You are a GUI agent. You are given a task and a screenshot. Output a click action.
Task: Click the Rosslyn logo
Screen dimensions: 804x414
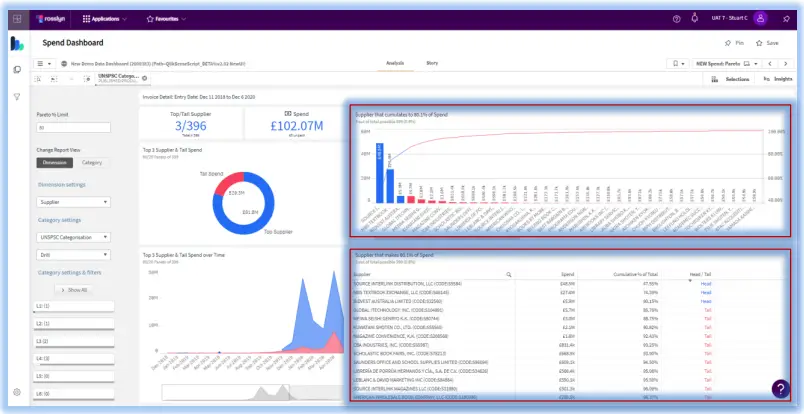coord(50,19)
